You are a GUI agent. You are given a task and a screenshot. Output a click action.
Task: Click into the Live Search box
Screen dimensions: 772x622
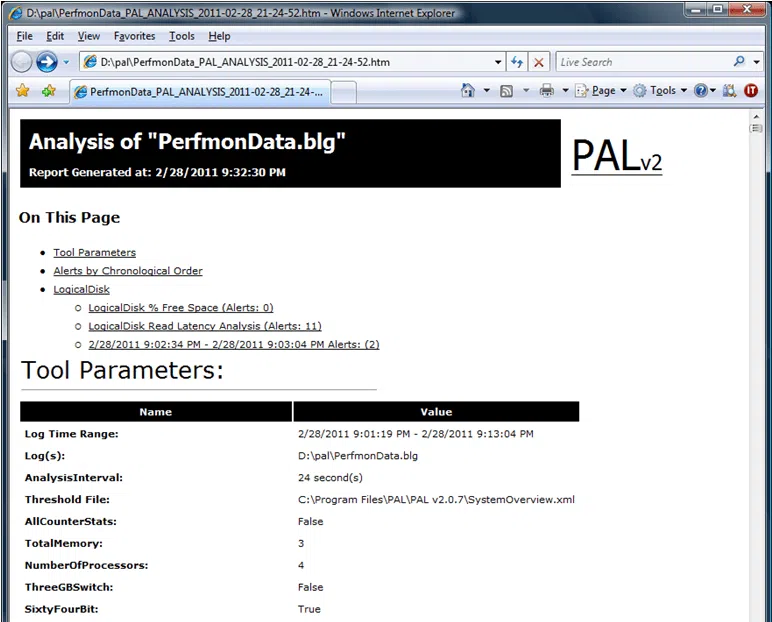643,62
